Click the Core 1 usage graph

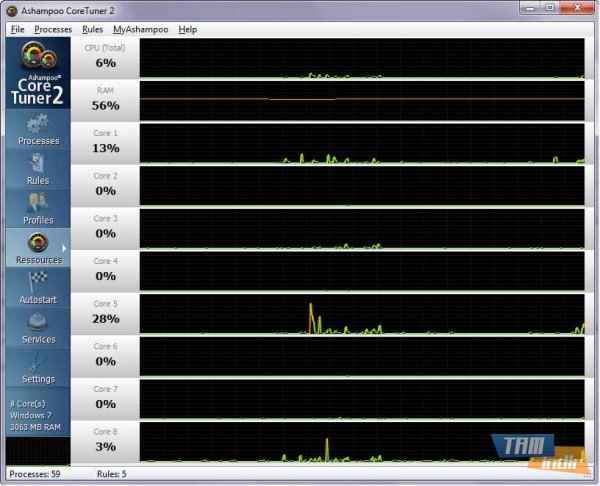(362, 144)
